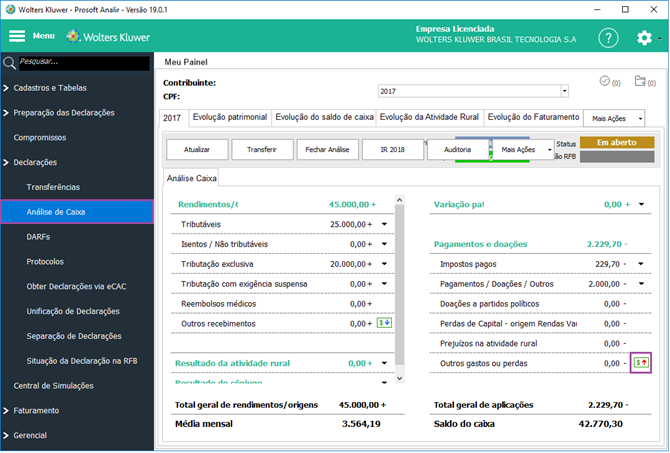The image size is (670, 453).
Task: Expand the Tributação exclusiva row
Action: [x=384, y=264]
